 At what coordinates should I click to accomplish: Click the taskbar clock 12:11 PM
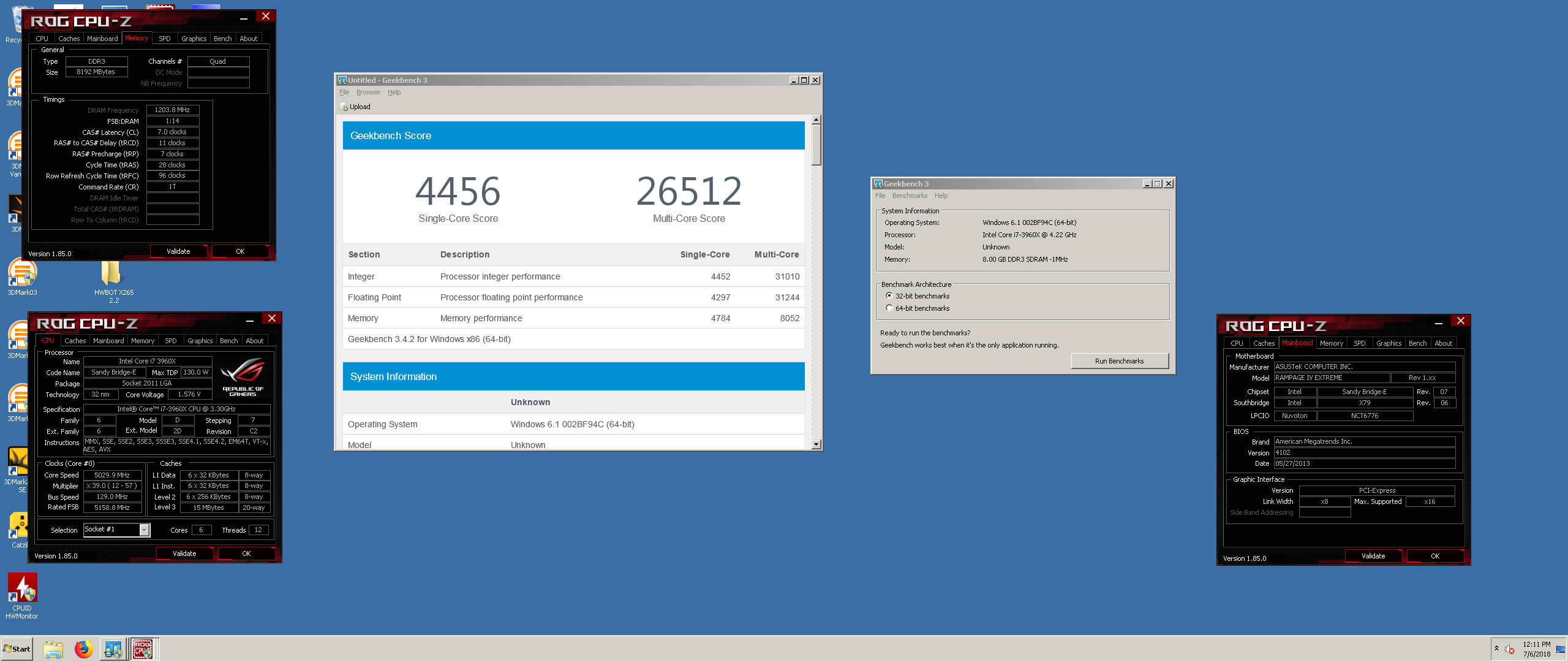coord(1537,645)
